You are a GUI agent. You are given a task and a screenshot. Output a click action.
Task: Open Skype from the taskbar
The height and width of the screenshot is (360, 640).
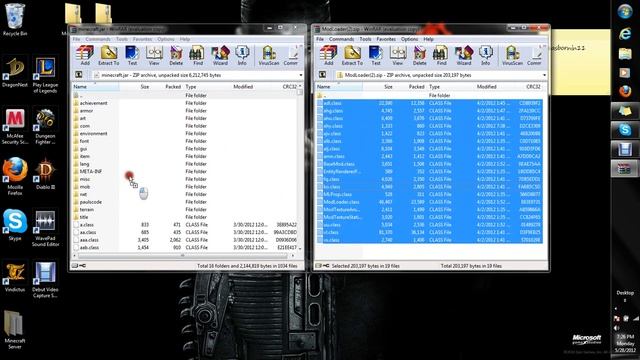tap(625, 130)
